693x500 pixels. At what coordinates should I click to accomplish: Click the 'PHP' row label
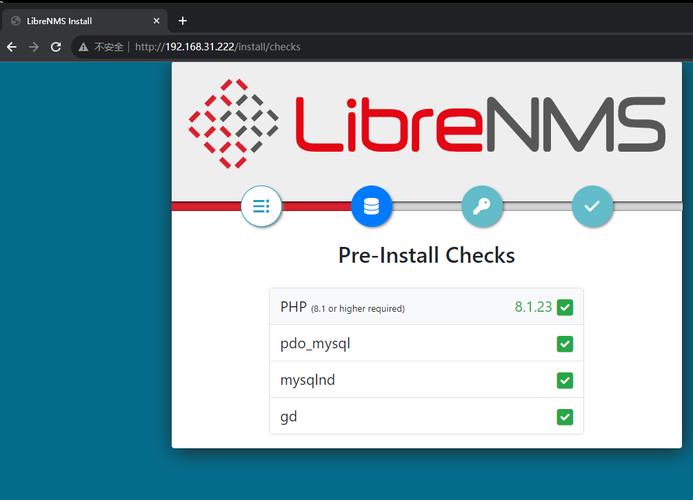[x=293, y=307]
